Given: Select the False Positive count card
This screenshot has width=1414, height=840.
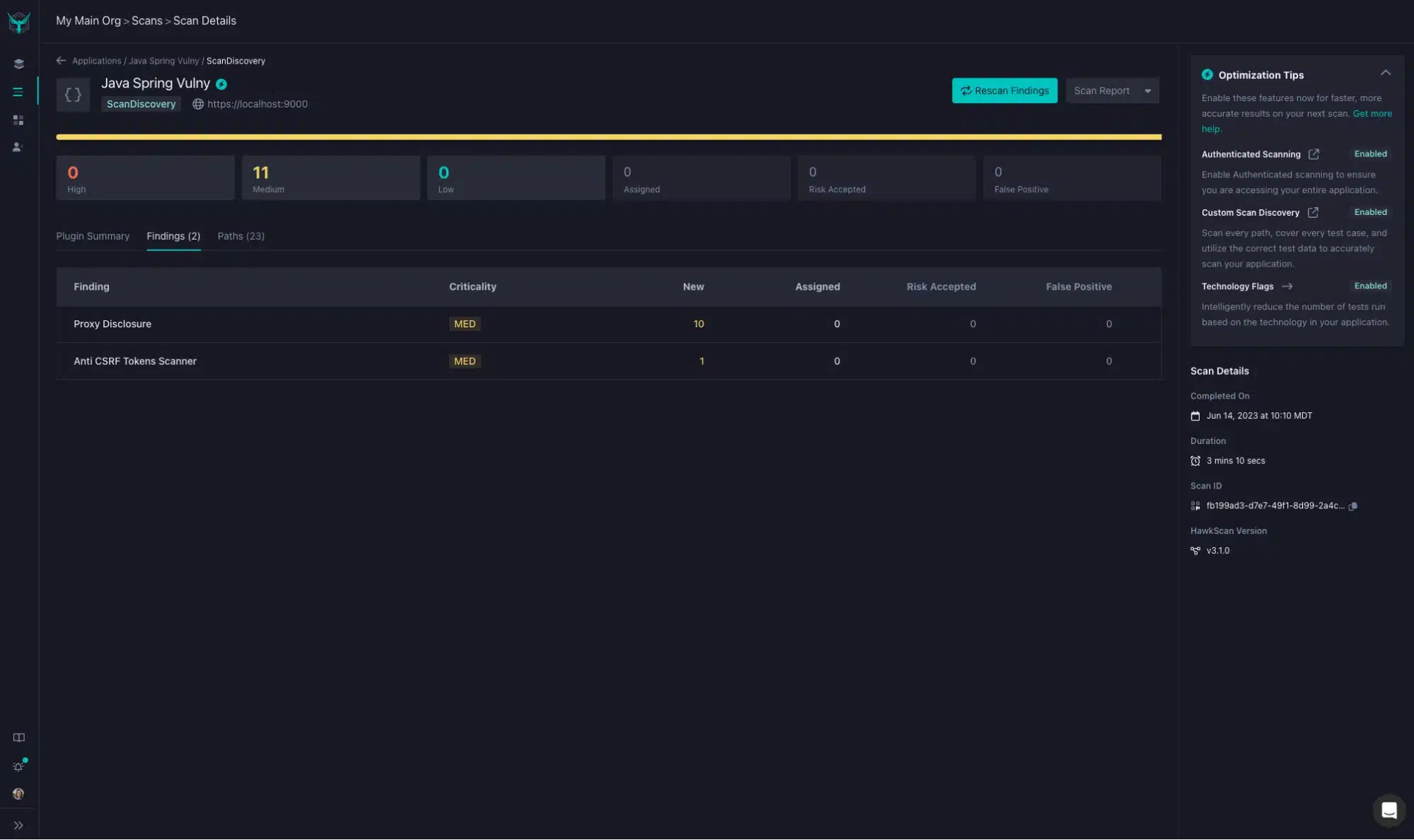Looking at the screenshot, I should pos(1072,178).
